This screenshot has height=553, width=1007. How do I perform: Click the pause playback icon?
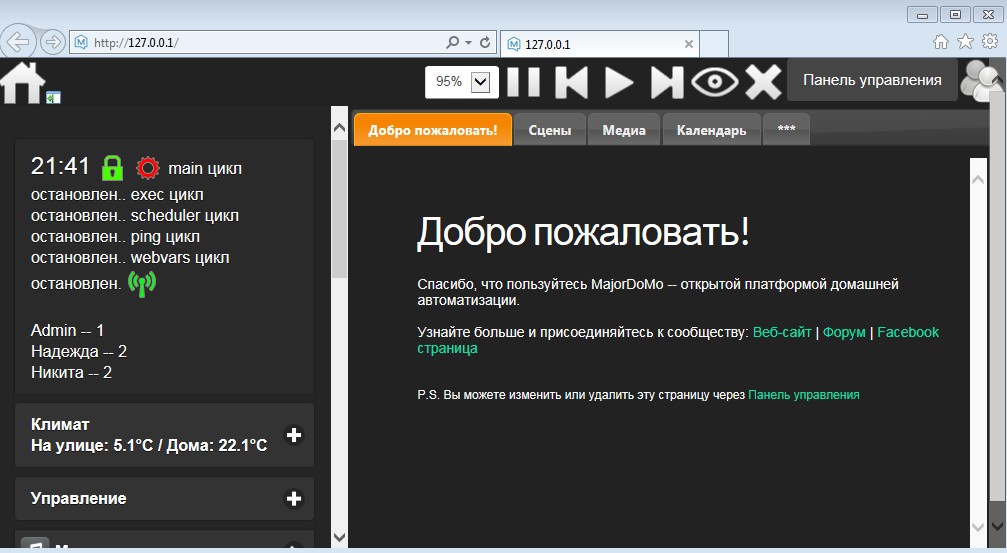pos(523,82)
